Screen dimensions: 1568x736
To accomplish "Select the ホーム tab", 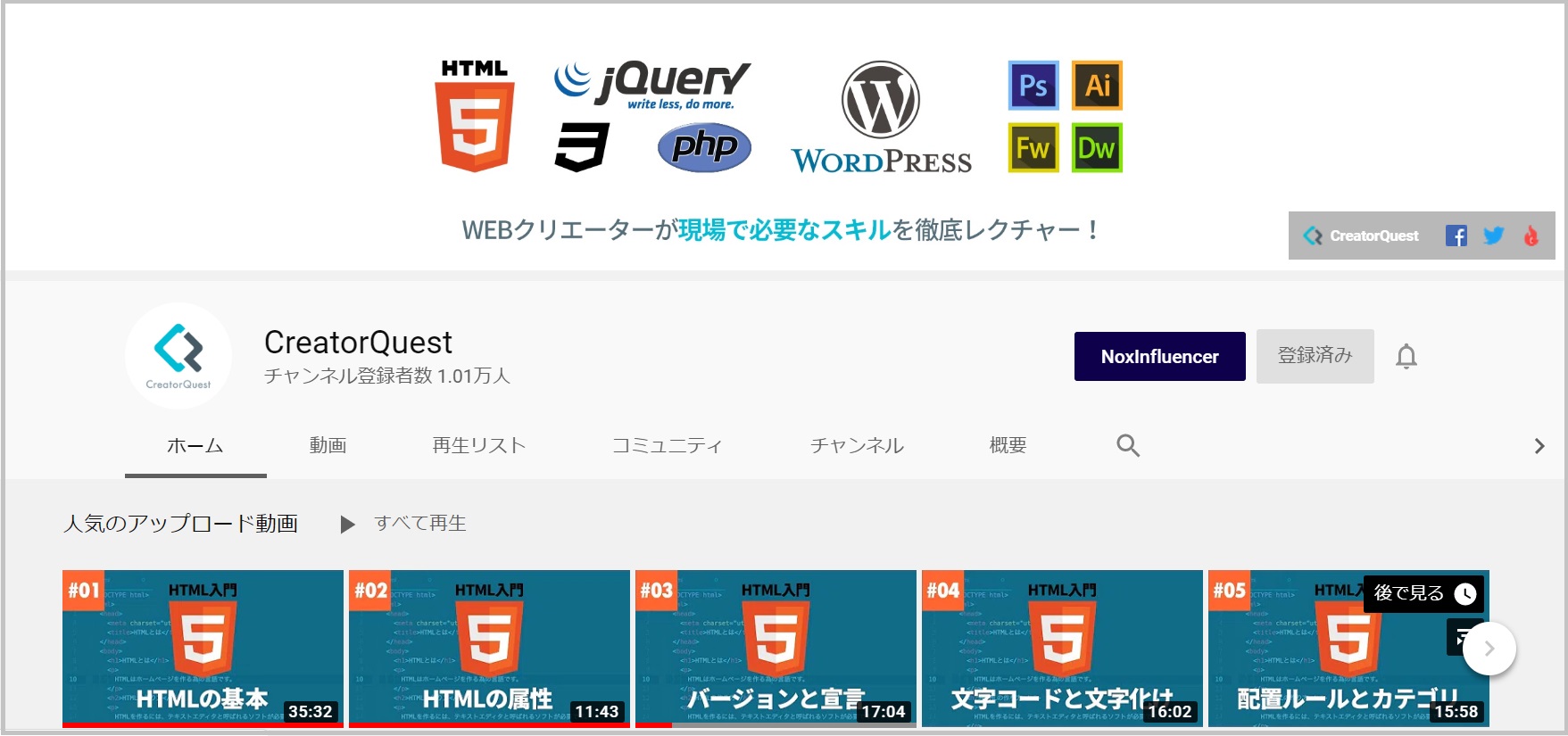I will (195, 445).
